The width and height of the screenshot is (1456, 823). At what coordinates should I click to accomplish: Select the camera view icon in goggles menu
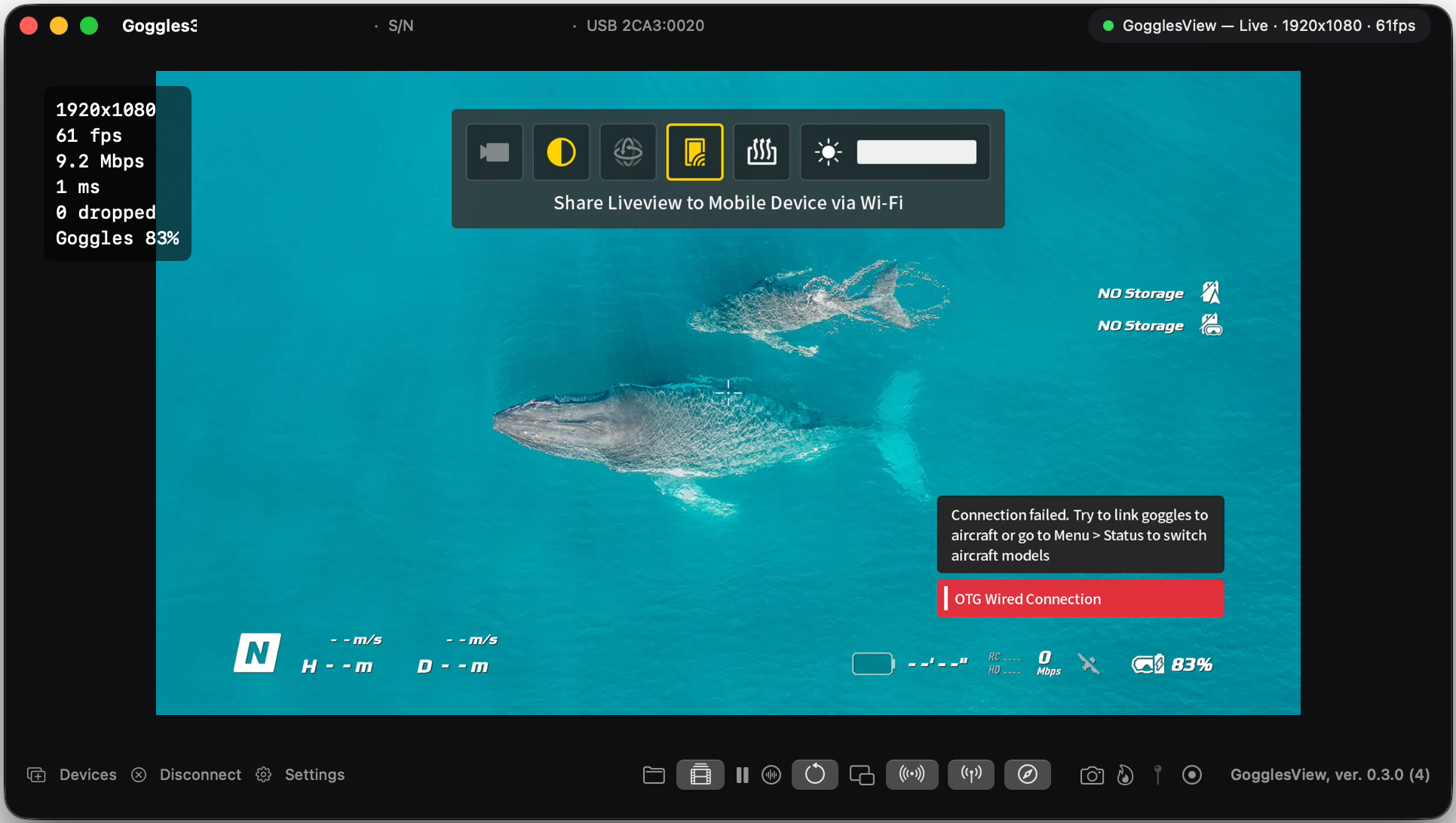coord(495,152)
